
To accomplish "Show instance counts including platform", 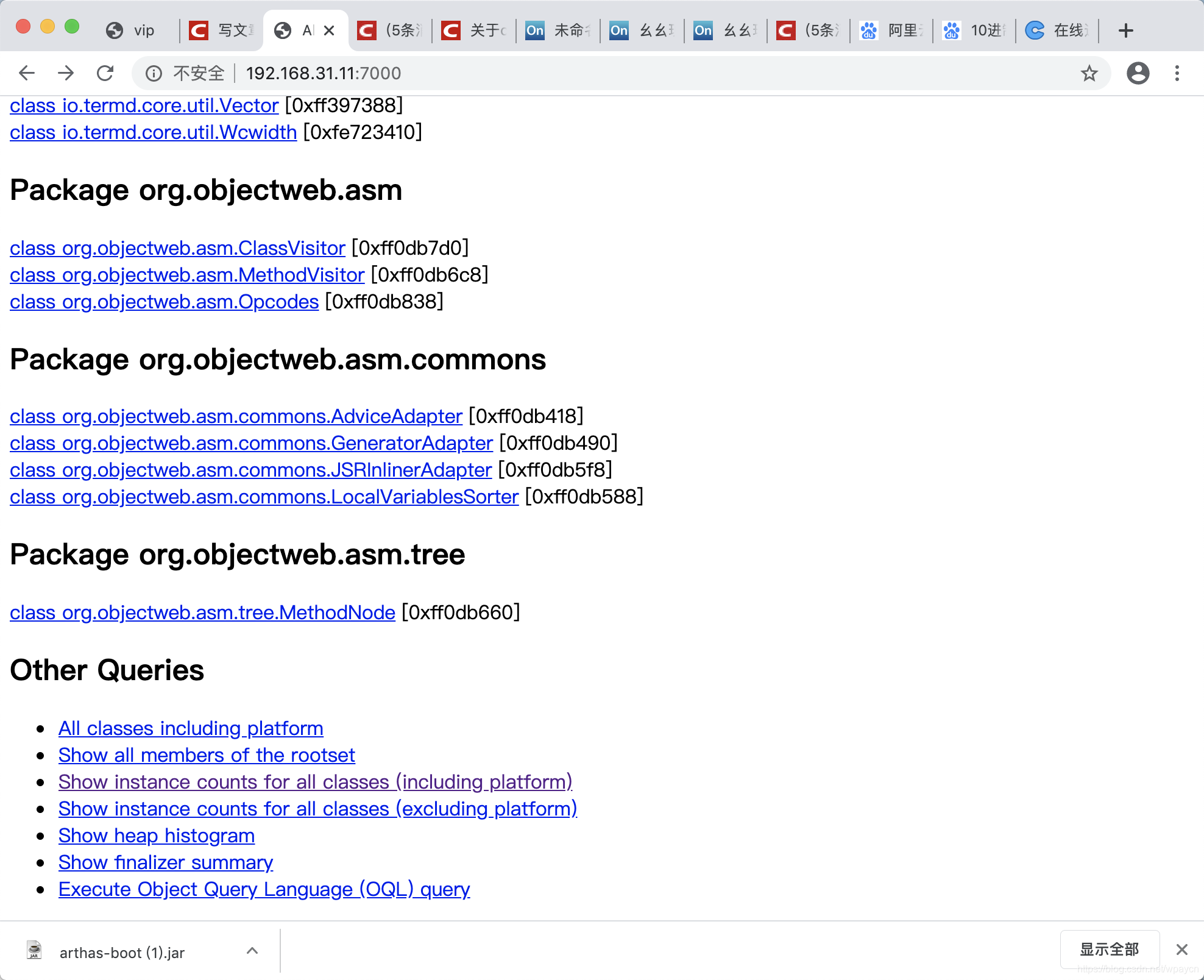I will pyautogui.click(x=316, y=782).
